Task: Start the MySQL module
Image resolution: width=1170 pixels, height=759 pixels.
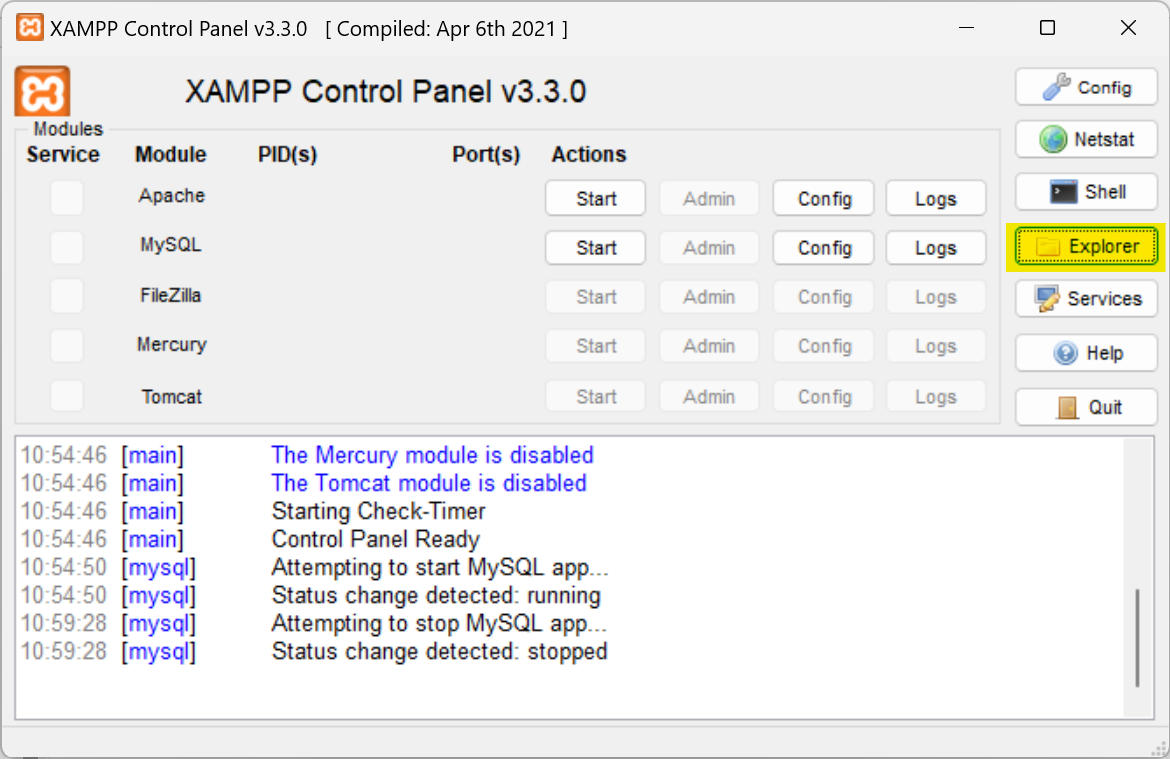Action: pos(596,248)
